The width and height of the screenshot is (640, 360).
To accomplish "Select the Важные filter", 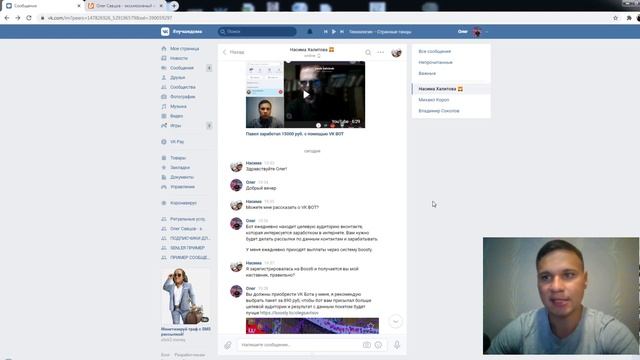I will click(x=427, y=73).
